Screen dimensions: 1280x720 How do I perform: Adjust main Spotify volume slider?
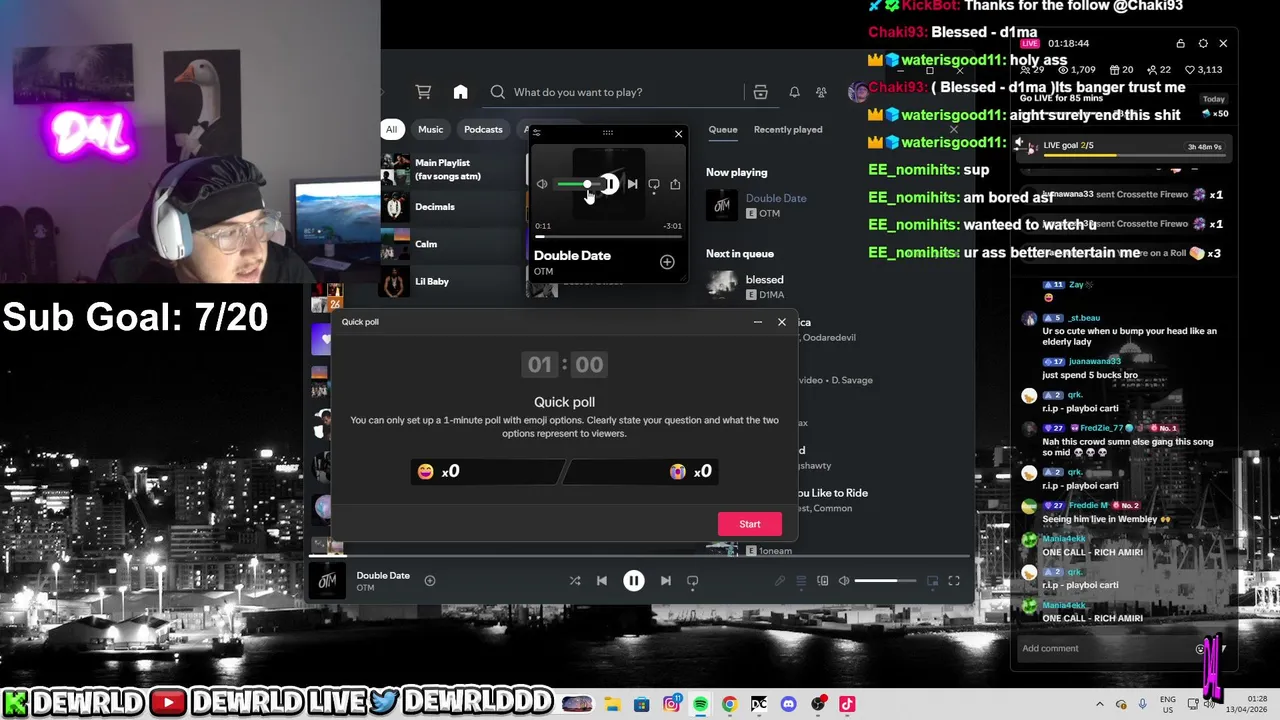tap(885, 581)
